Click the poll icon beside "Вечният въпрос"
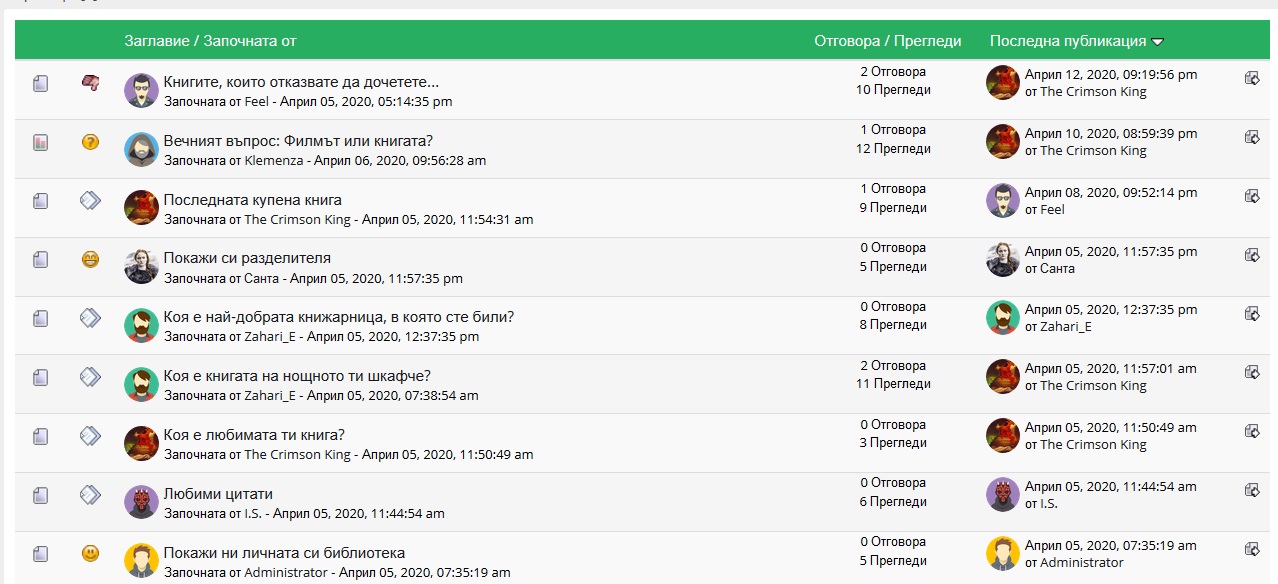The height and width of the screenshot is (584, 1278). coord(40,143)
